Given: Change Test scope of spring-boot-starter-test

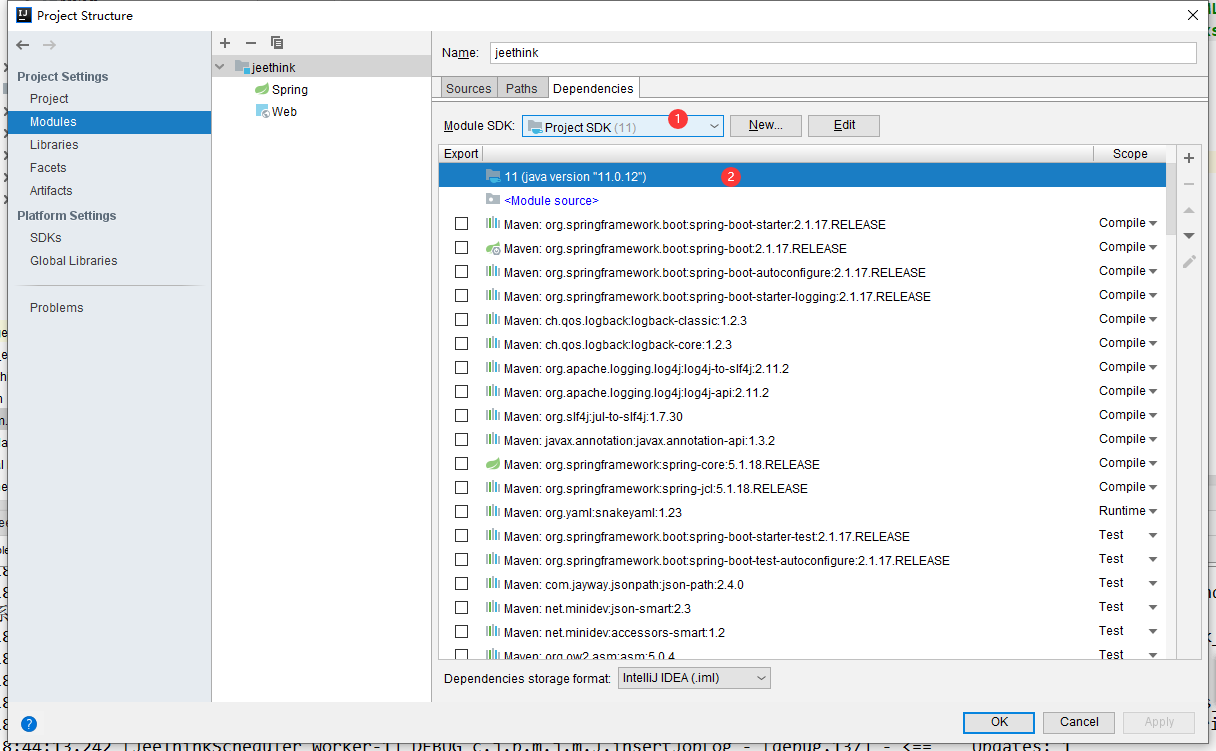Looking at the screenshot, I should tap(1128, 535).
